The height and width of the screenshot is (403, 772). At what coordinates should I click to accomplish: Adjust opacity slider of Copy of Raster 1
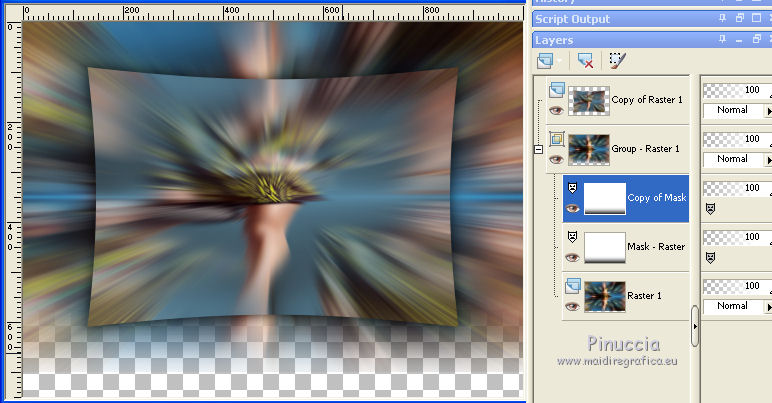[737, 90]
